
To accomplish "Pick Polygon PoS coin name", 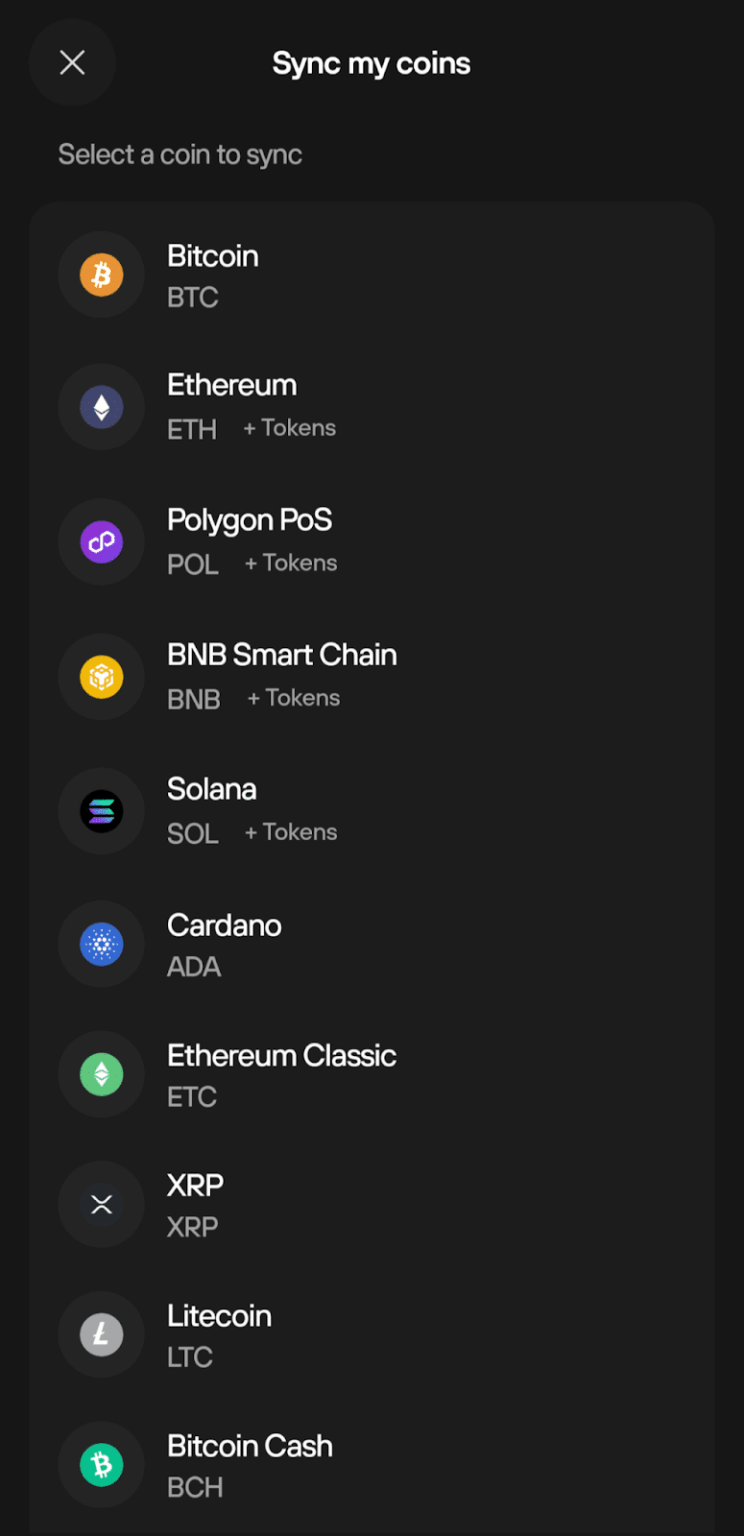I will [249, 521].
